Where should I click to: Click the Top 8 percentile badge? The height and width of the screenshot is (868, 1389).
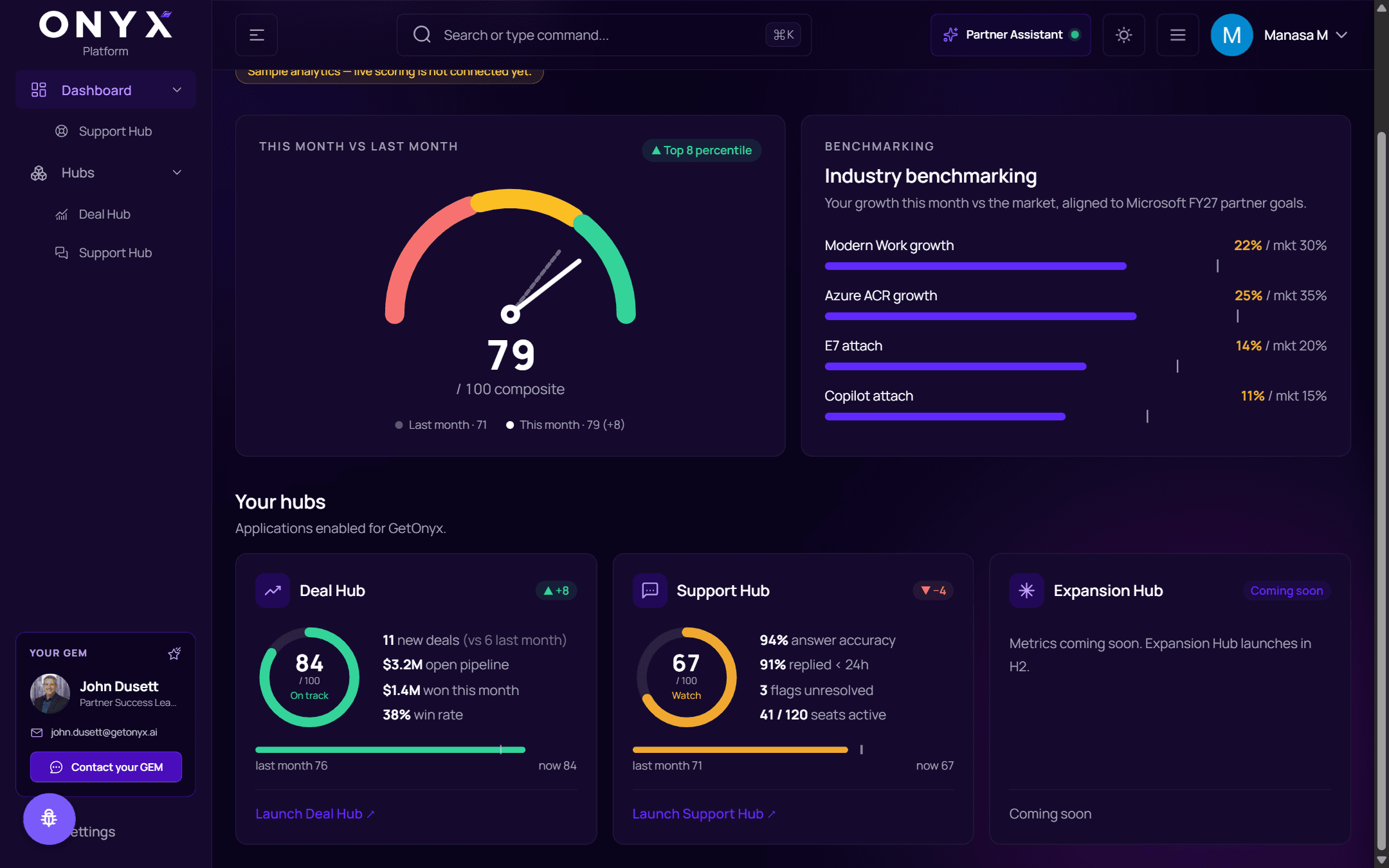(x=702, y=150)
